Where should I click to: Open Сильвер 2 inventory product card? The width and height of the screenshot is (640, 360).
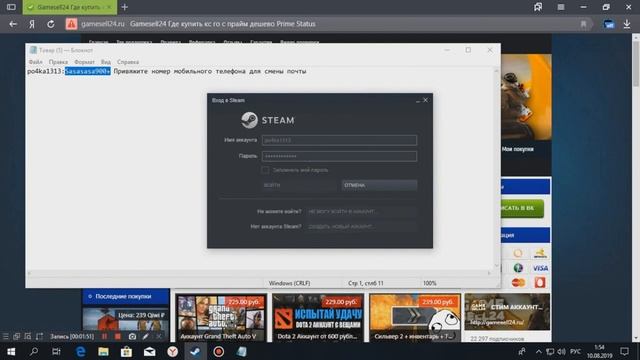(x=415, y=318)
